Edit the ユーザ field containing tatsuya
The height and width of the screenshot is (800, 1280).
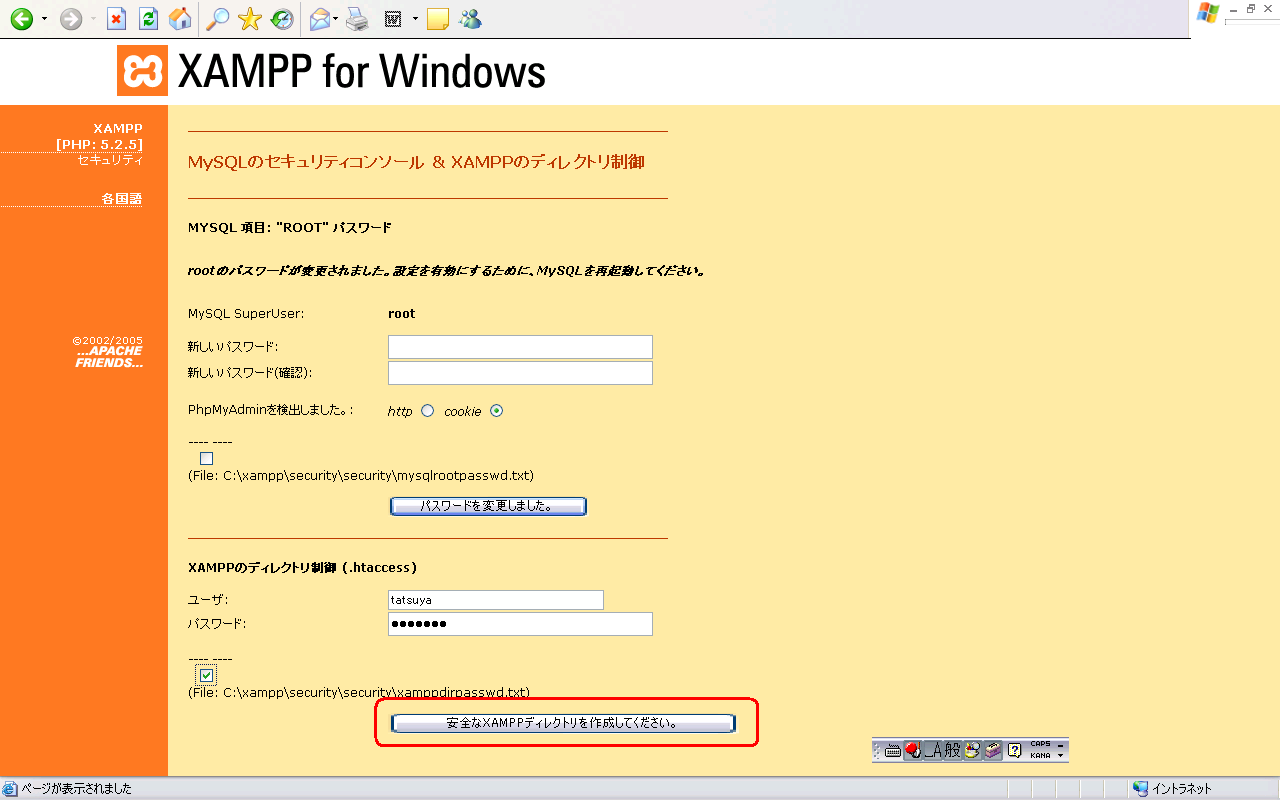[x=496, y=600]
